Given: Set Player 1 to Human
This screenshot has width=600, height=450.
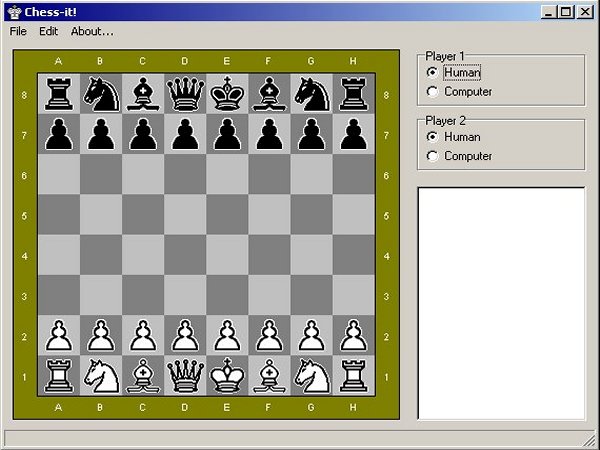Looking at the screenshot, I should 433,73.
